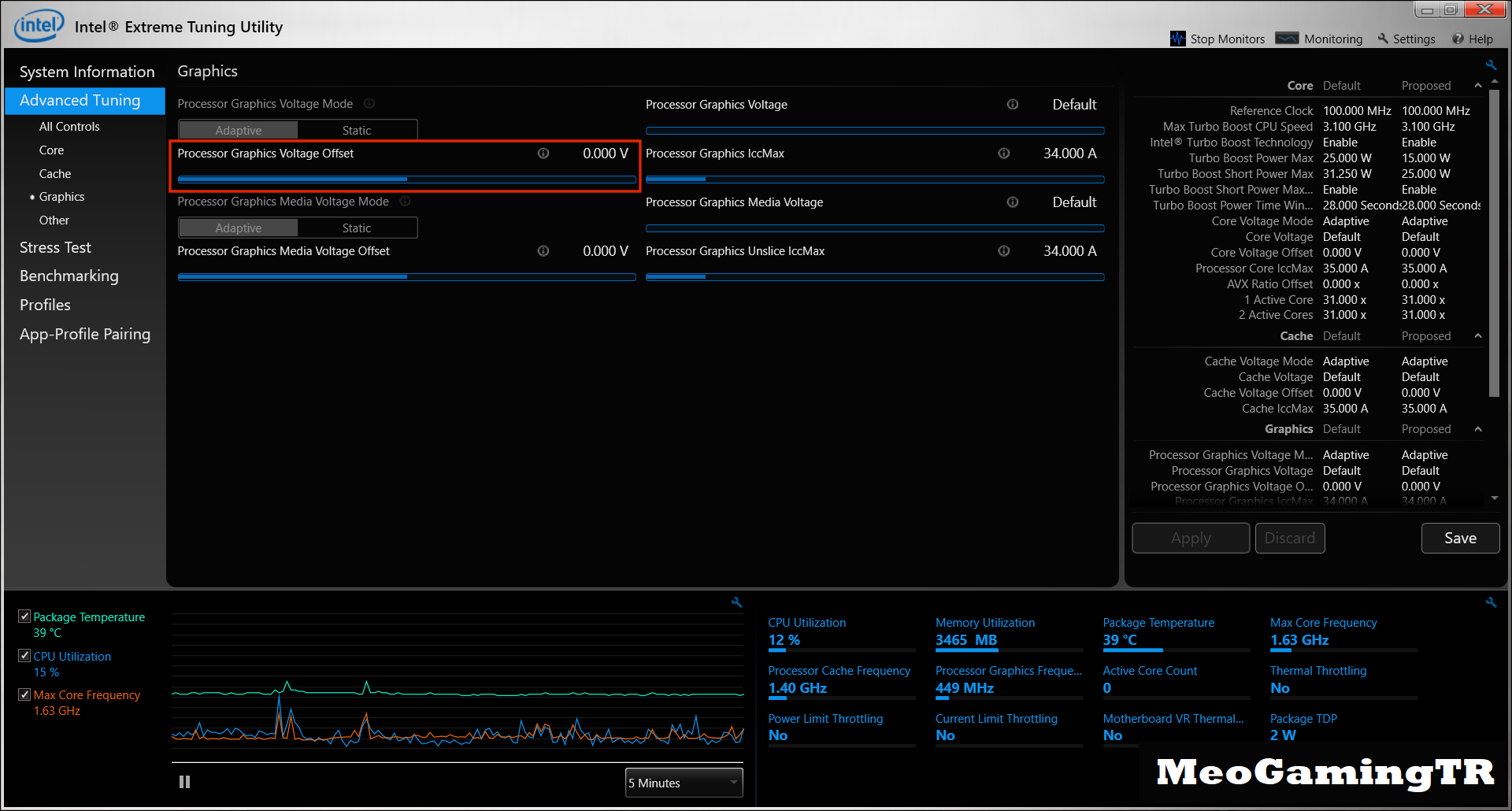Image resolution: width=1512 pixels, height=811 pixels.
Task: Open All Controls sub-item
Action: [x=69, y=126]
